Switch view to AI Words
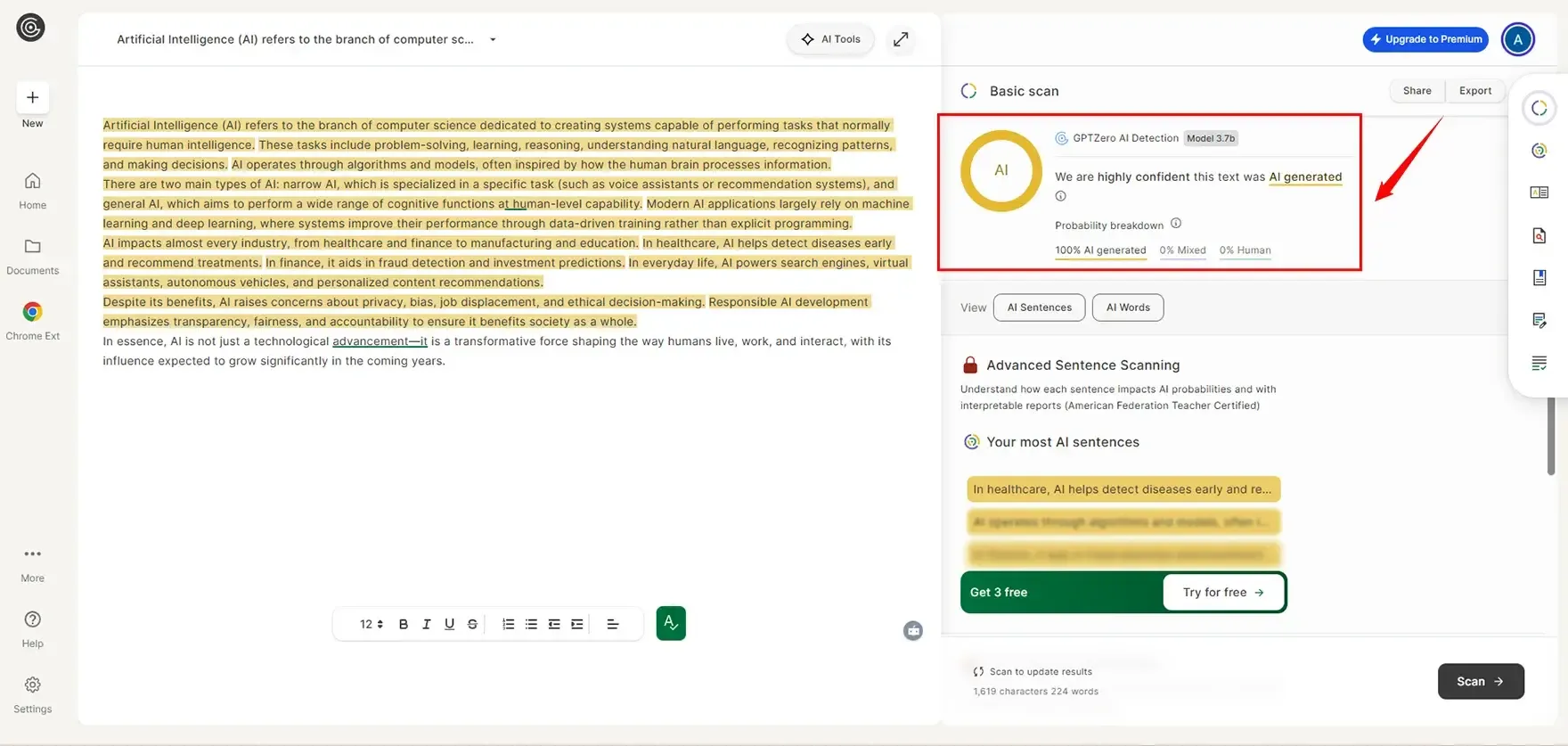This screenshot has width=1568, height=746. tap(1128, 307)
